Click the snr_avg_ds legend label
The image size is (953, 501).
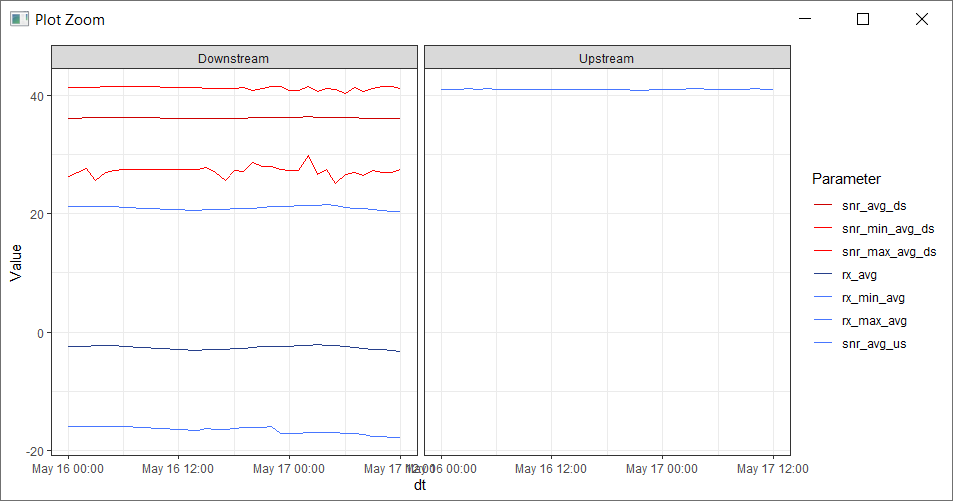[874, 206]
